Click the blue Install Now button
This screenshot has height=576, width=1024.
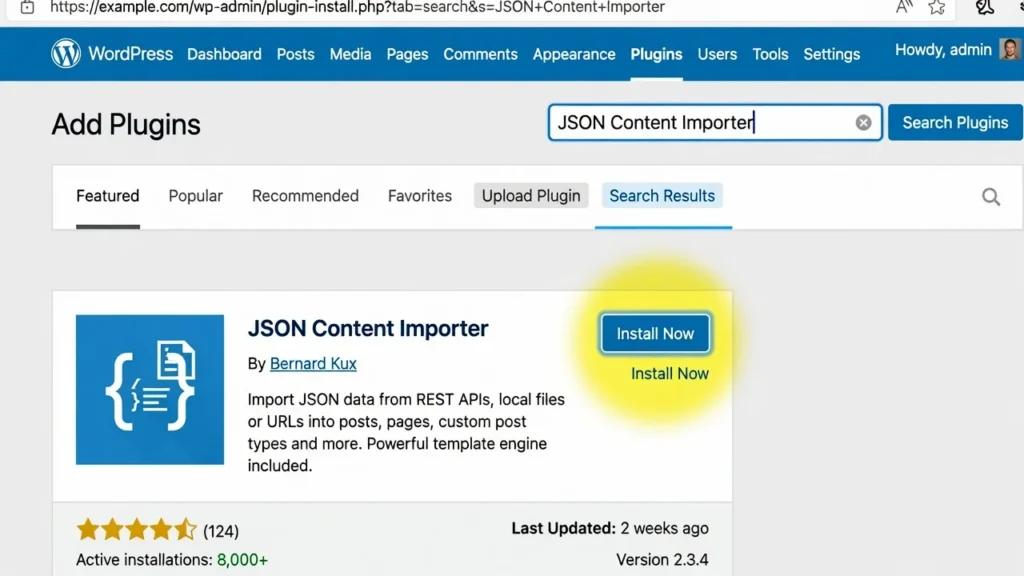click(x=655, y=334)
